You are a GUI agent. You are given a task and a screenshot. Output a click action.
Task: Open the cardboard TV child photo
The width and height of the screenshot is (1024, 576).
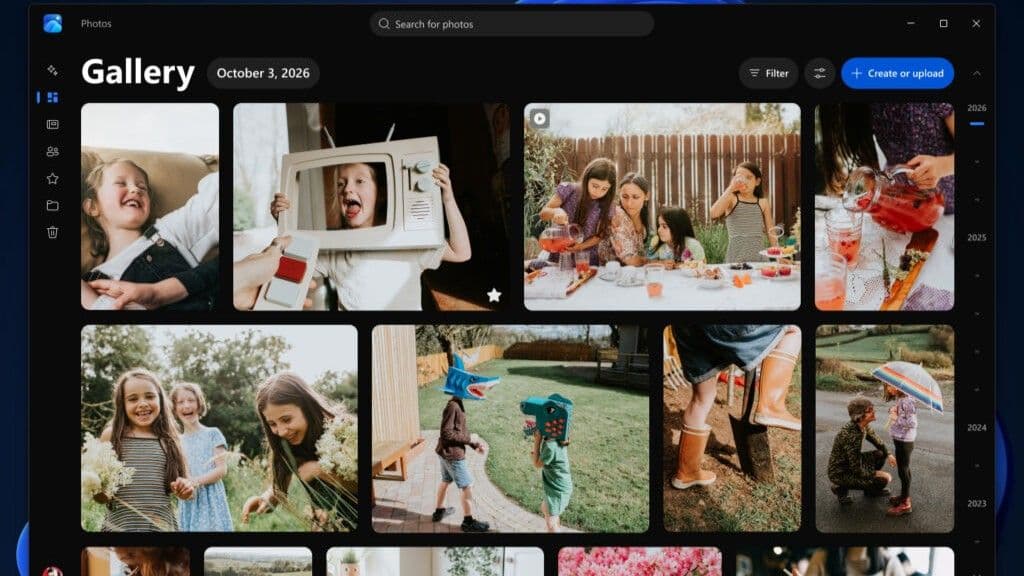pyautogui.click(x=371, y=206)
